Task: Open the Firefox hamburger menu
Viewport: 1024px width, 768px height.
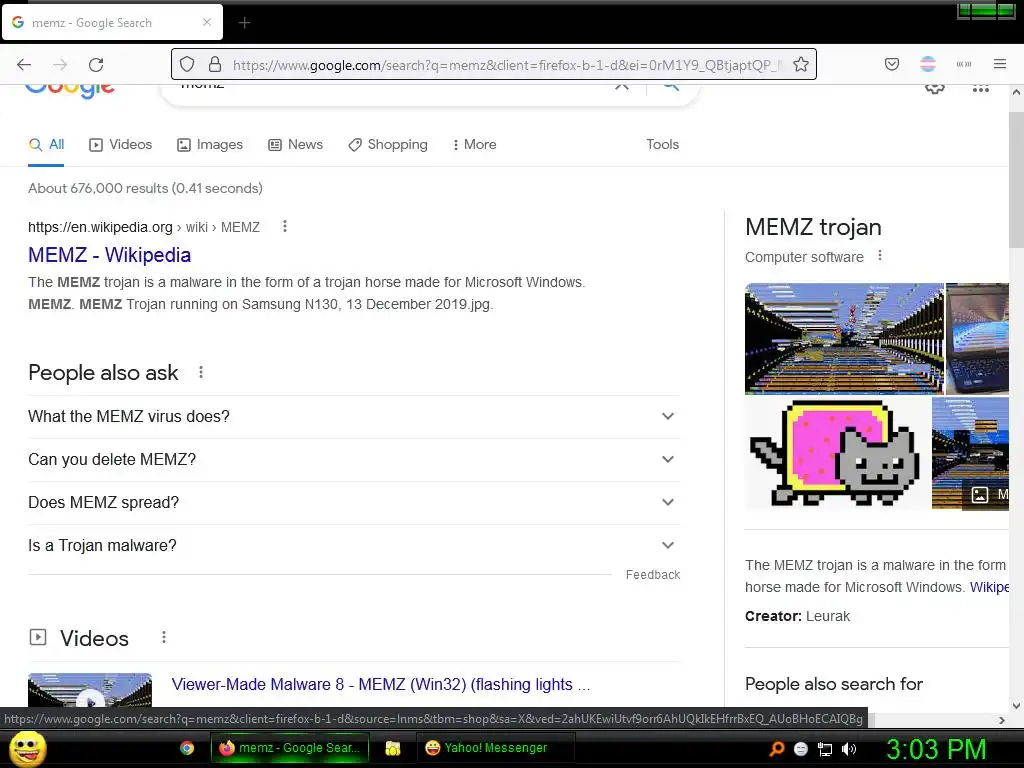Action: 1000,64
